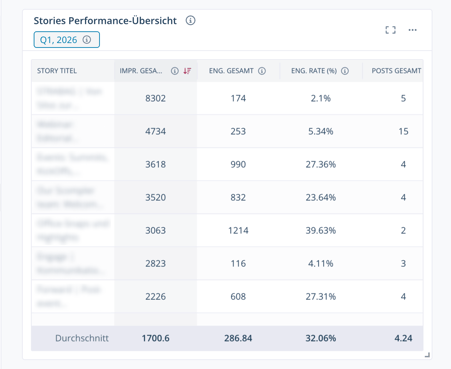The width and height of the screenshot is (451, 369).
Task: Sort by POSTS GESAMT column header
Action: click(x=396, y=71)
